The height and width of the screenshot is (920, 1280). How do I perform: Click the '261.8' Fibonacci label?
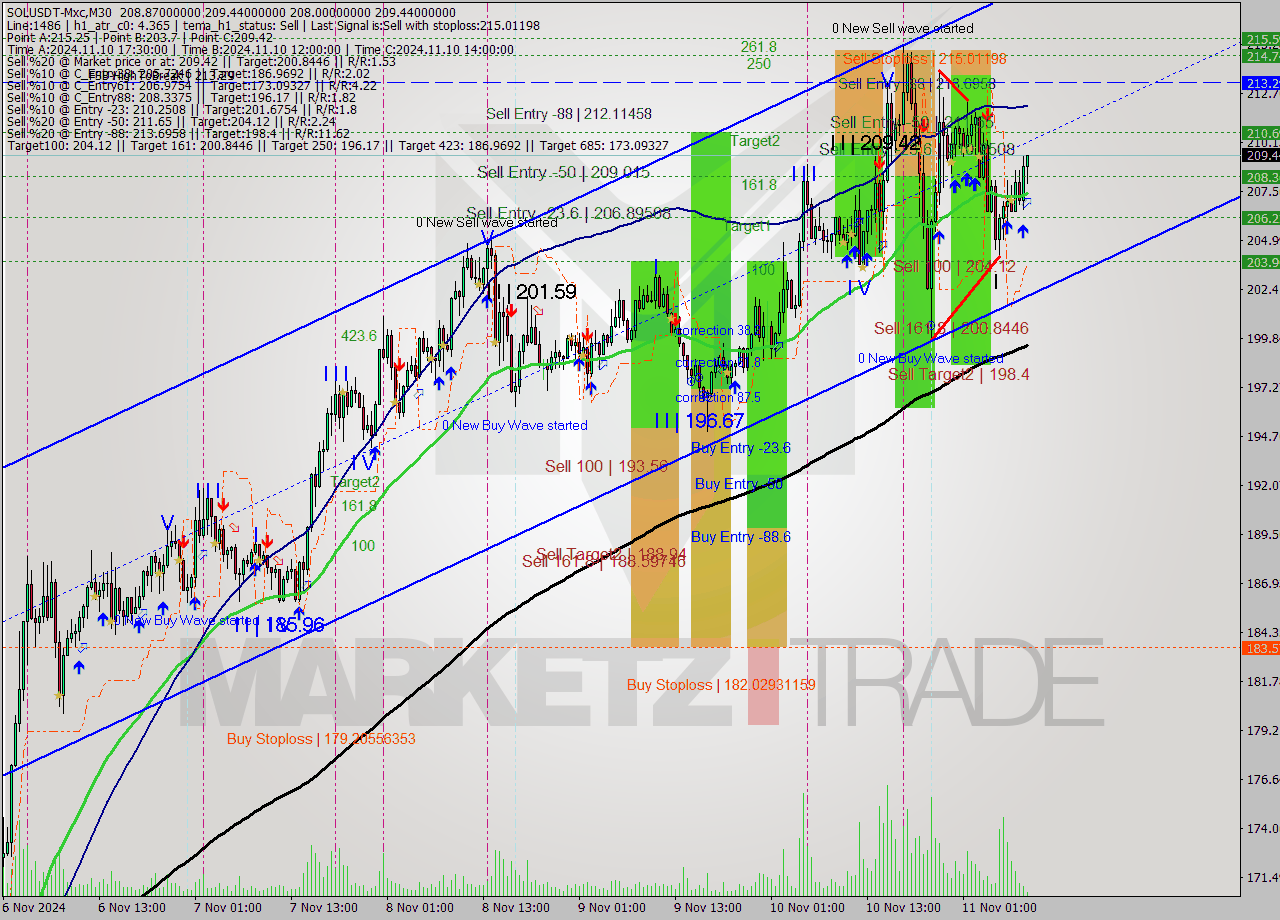point(758,47)
